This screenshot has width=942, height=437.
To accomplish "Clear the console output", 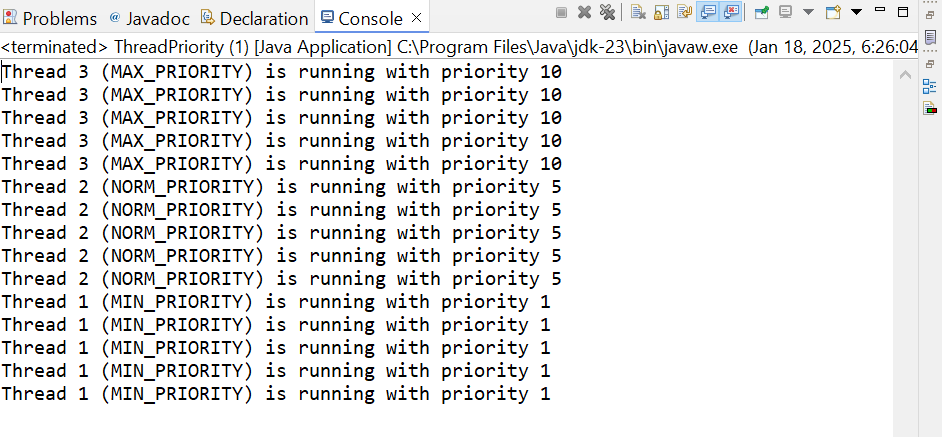I will (638, 12).
